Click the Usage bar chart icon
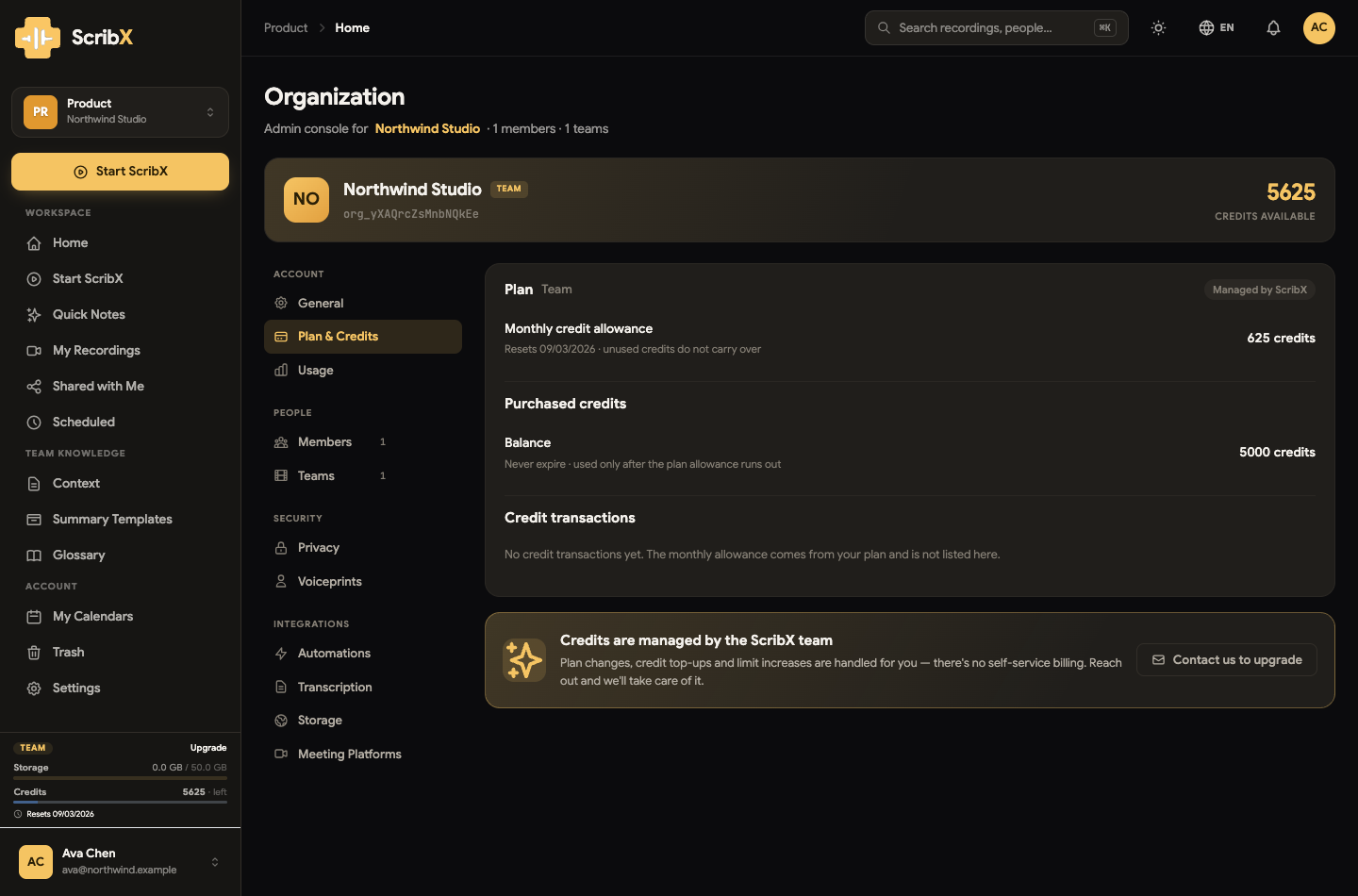 pyautogui.click(x=281, y=371)
